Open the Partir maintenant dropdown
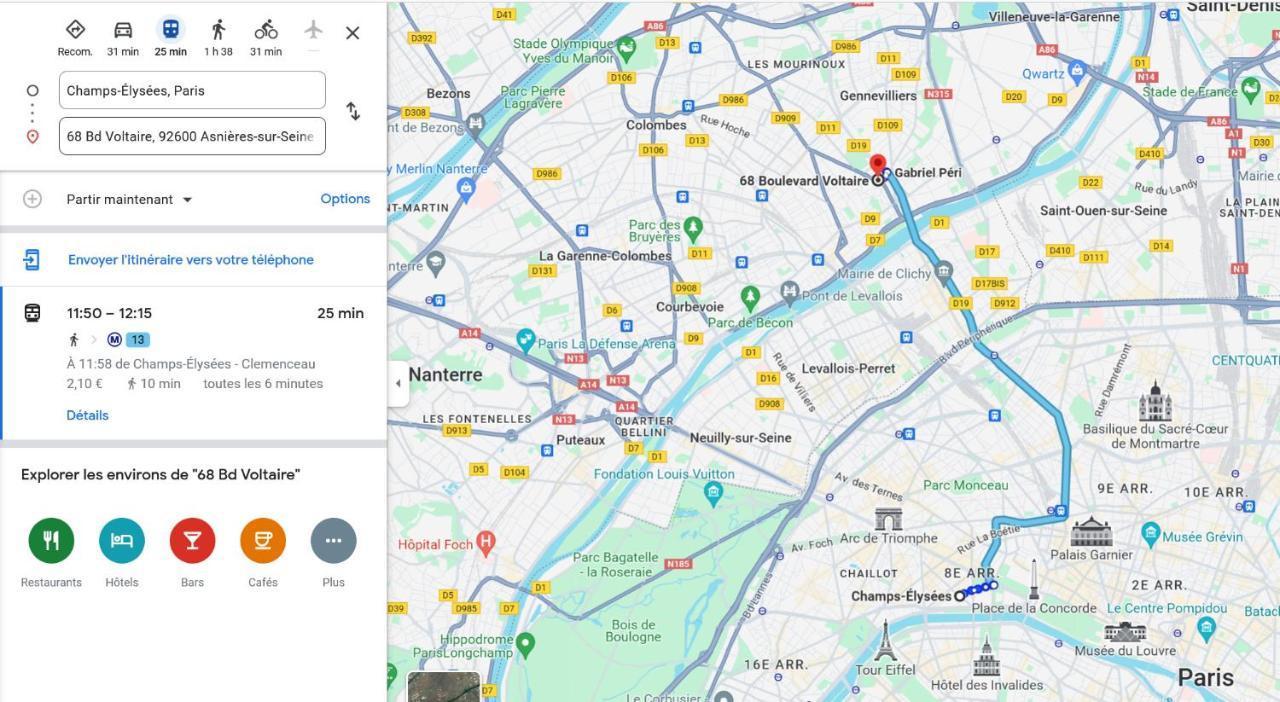The height and width of the screenshot is (702, 1280). pos(129,199)
